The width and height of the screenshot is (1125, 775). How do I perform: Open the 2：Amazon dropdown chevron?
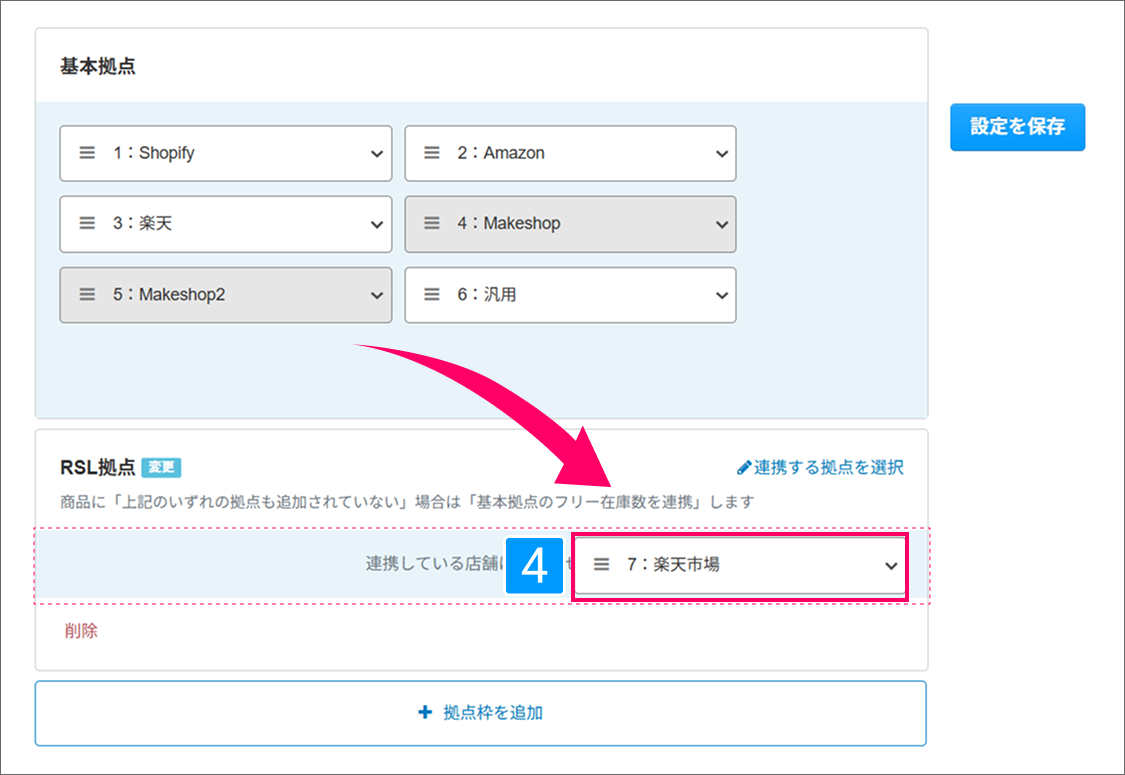[x=722, y=154]
